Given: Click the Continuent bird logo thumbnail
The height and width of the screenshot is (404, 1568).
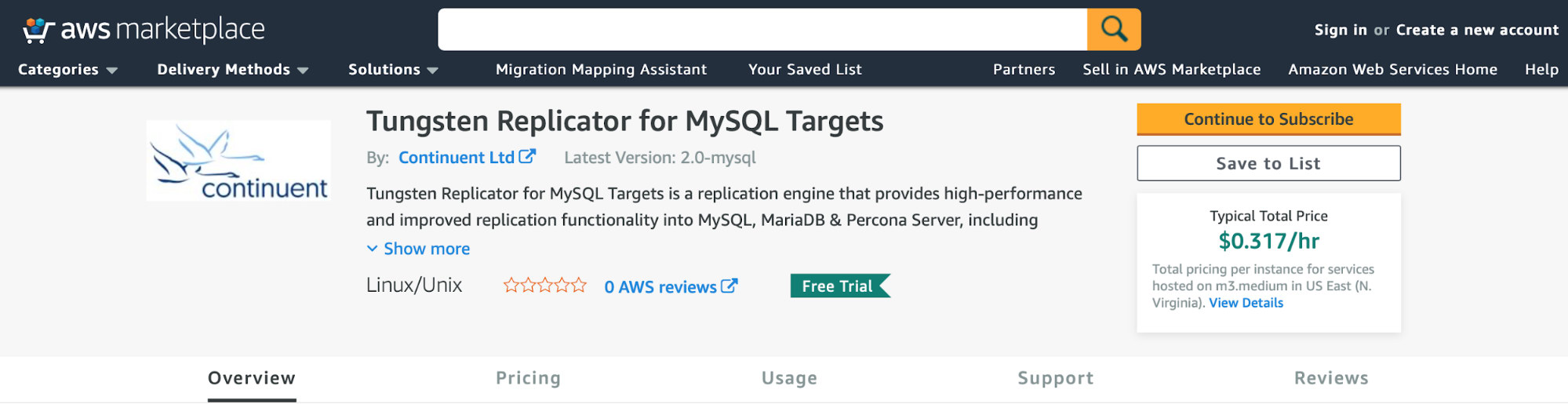Looking at the screenshot, I should click(238, 161).
